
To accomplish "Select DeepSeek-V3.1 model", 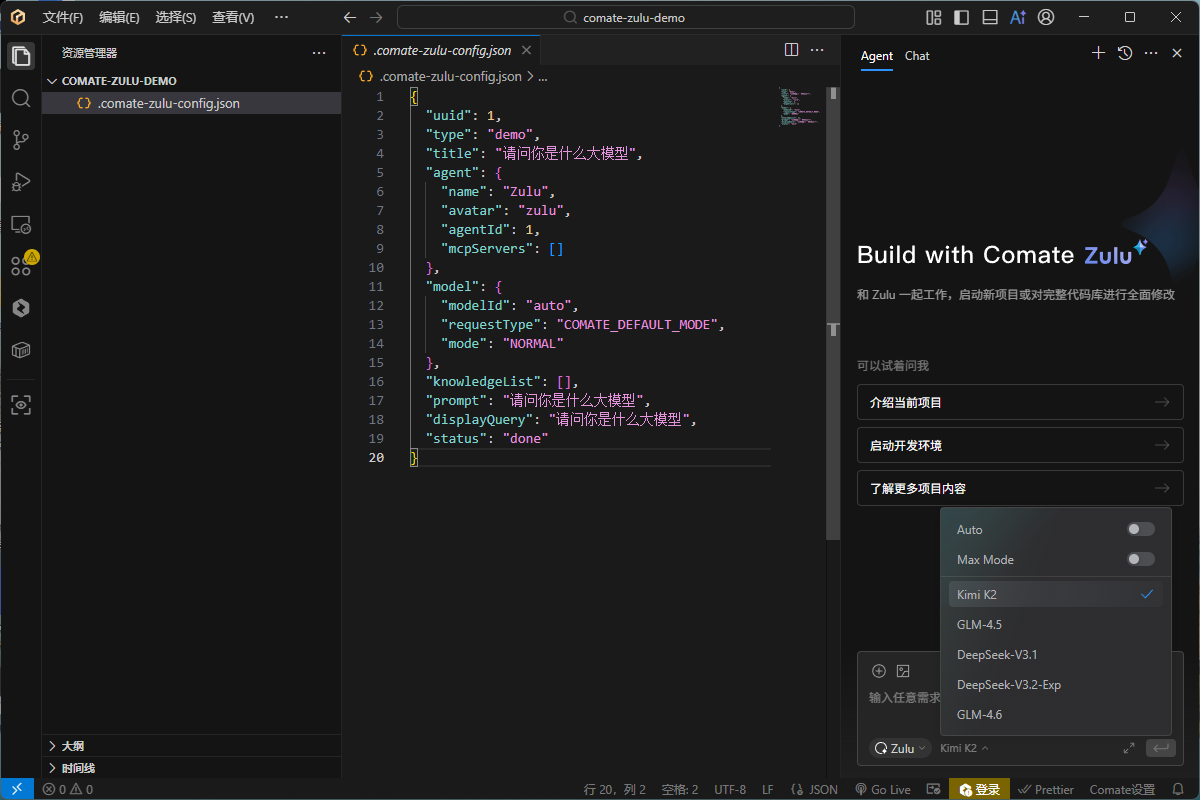I will point(1056,655).
